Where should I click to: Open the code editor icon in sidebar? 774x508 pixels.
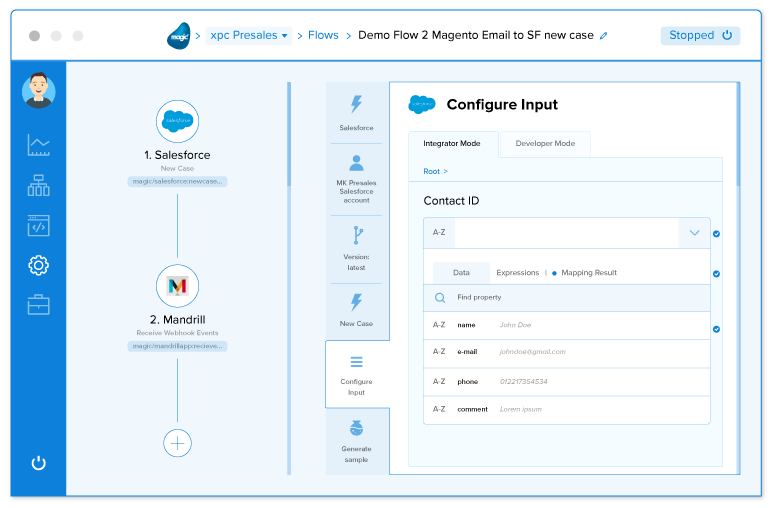pos(38,225)
